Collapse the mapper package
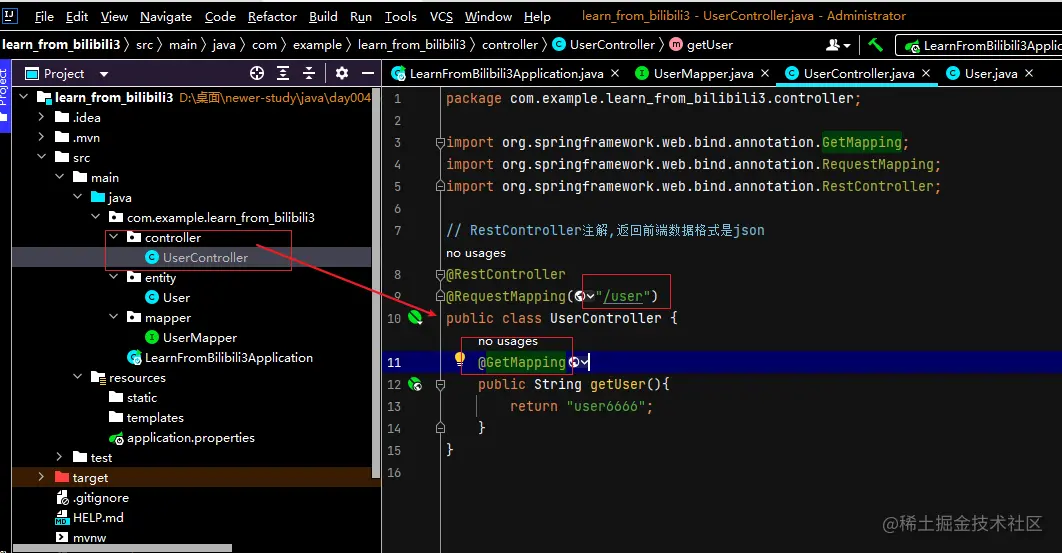 coord(114,317)
